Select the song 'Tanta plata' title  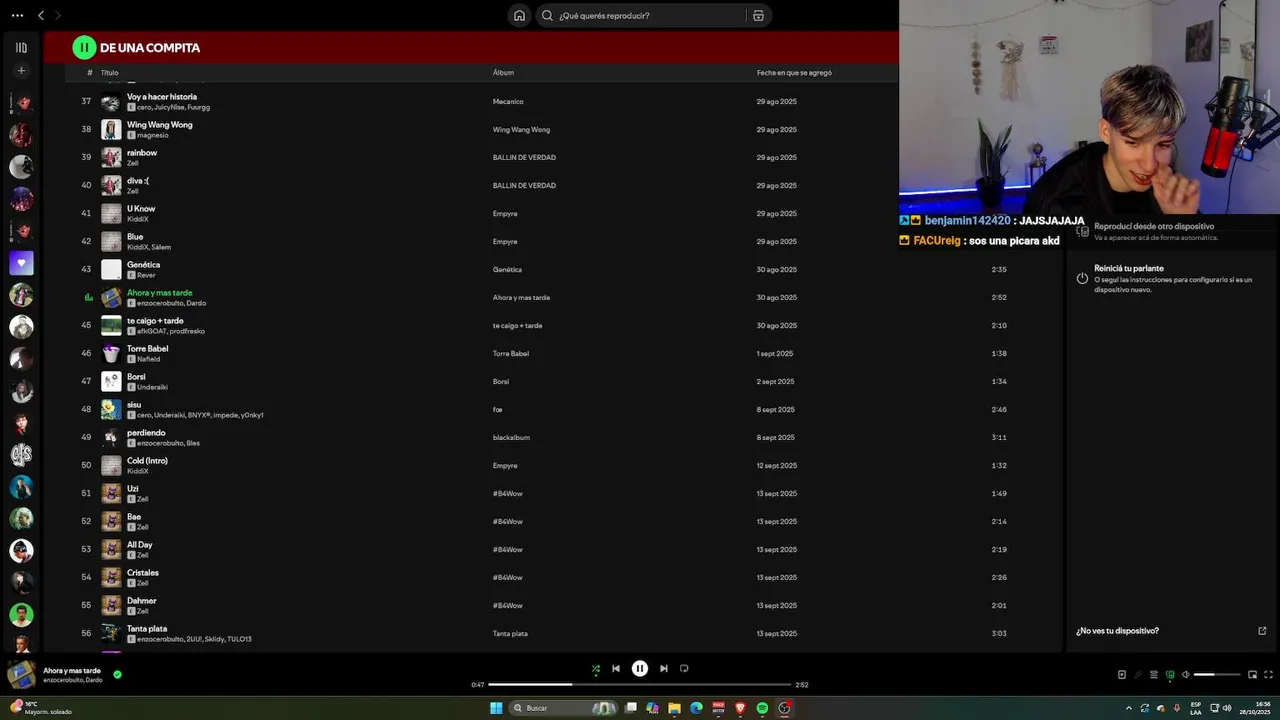(147, 629)
